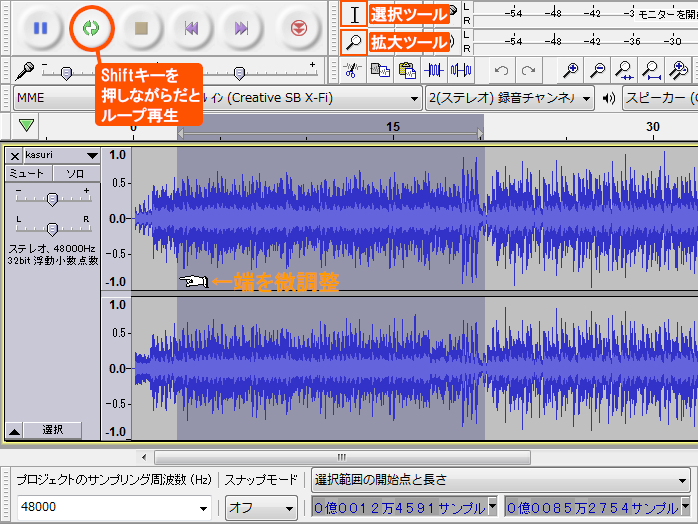Toggle ソロ (Solo) on kasuri track
Image resolution: width=698 pixels, height=524 pixels.
(x=76, y=174)
